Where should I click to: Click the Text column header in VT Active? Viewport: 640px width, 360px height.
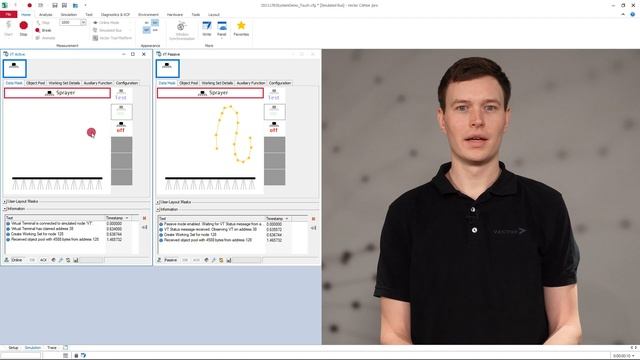pyautogui.click(x=55, y=218)
